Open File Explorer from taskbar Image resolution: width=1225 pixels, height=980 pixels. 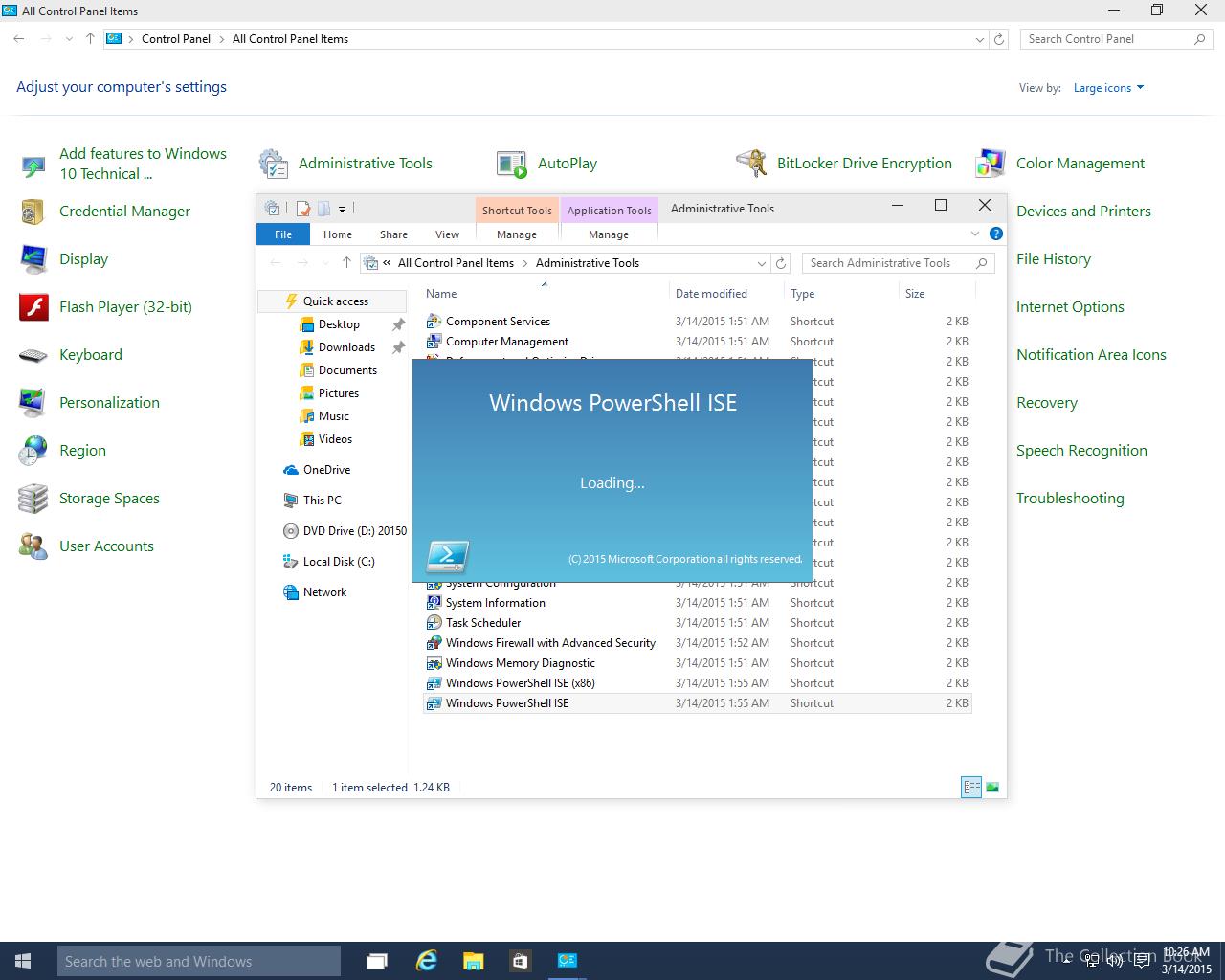pos(473,961)
